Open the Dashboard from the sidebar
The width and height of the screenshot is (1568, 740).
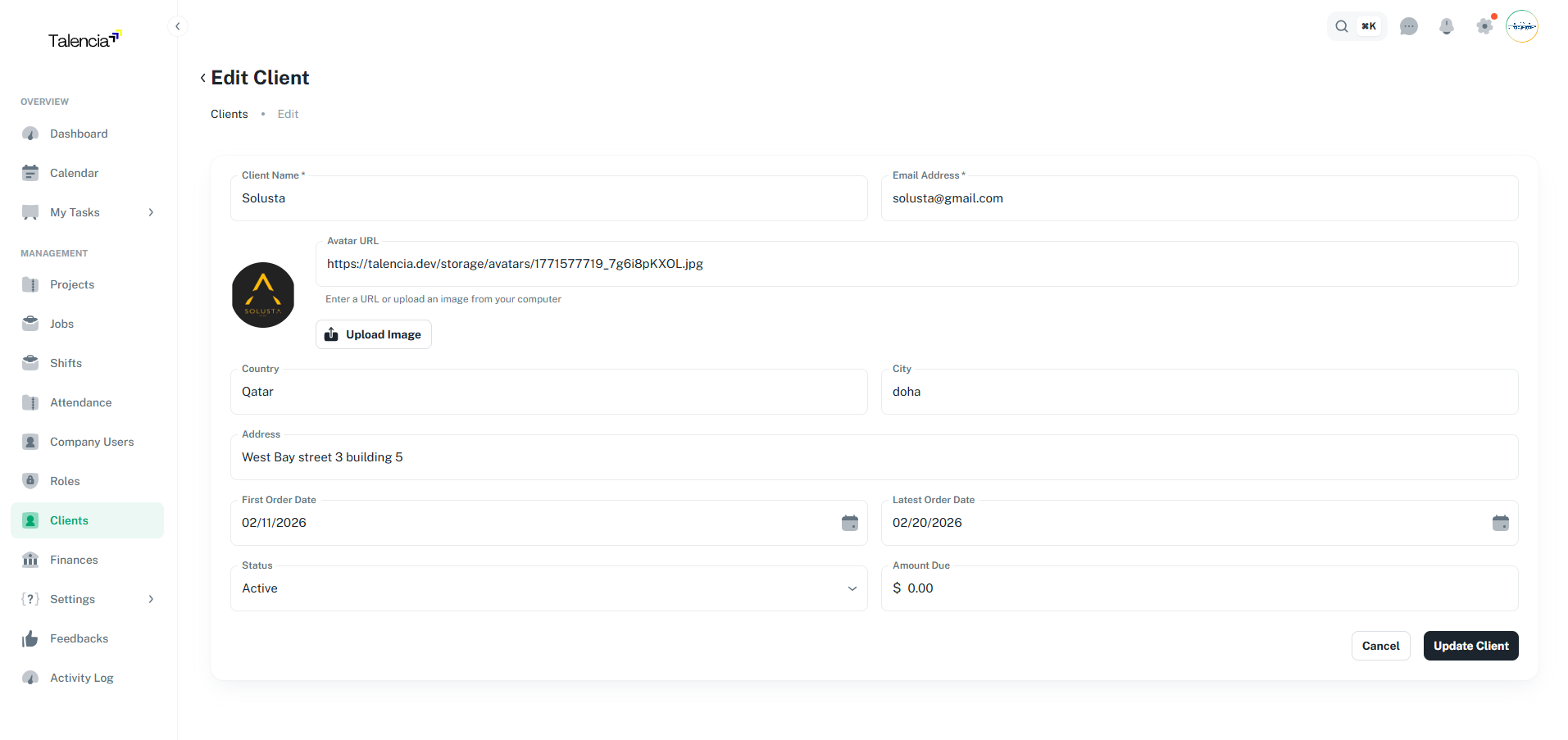78,133
